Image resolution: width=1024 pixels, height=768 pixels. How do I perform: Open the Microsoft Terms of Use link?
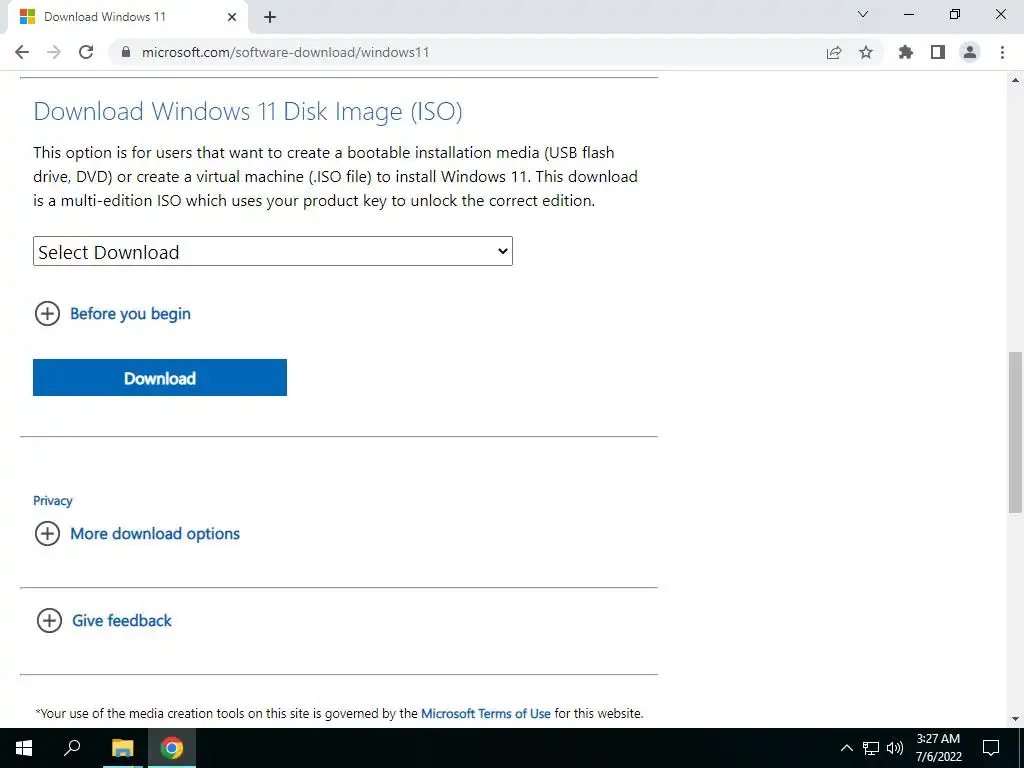pos(486,713)
